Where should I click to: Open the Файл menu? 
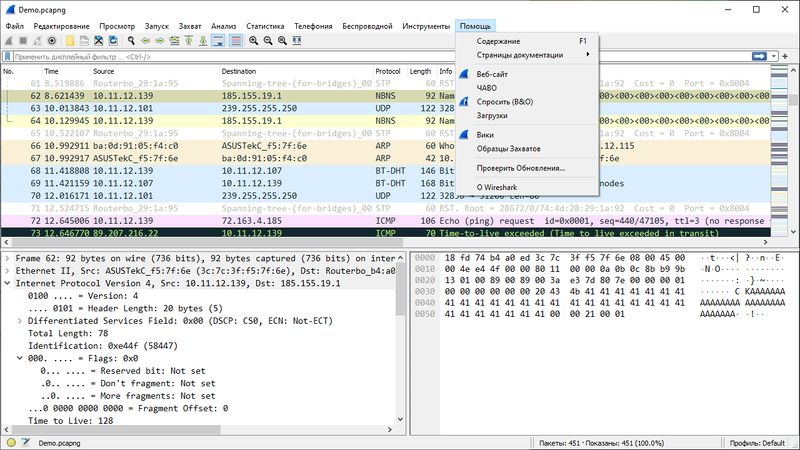pos(15,26)
